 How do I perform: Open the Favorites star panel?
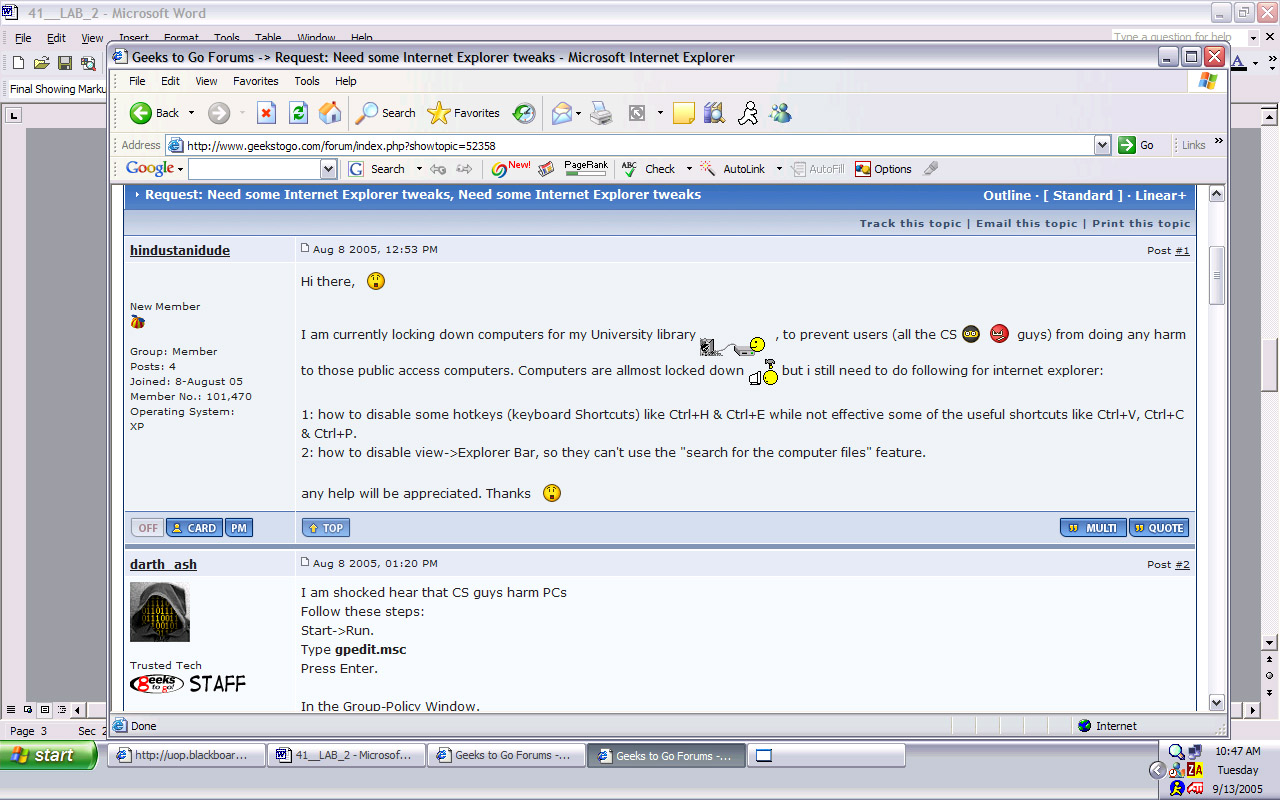tap(463, 113)
